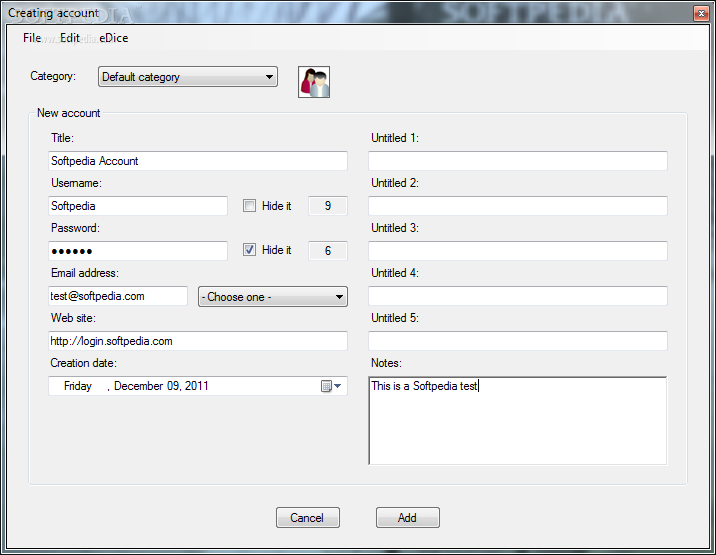Select the month December in Creation date
The width and height of the screenshot is (716, 555).
click(138, 386)
